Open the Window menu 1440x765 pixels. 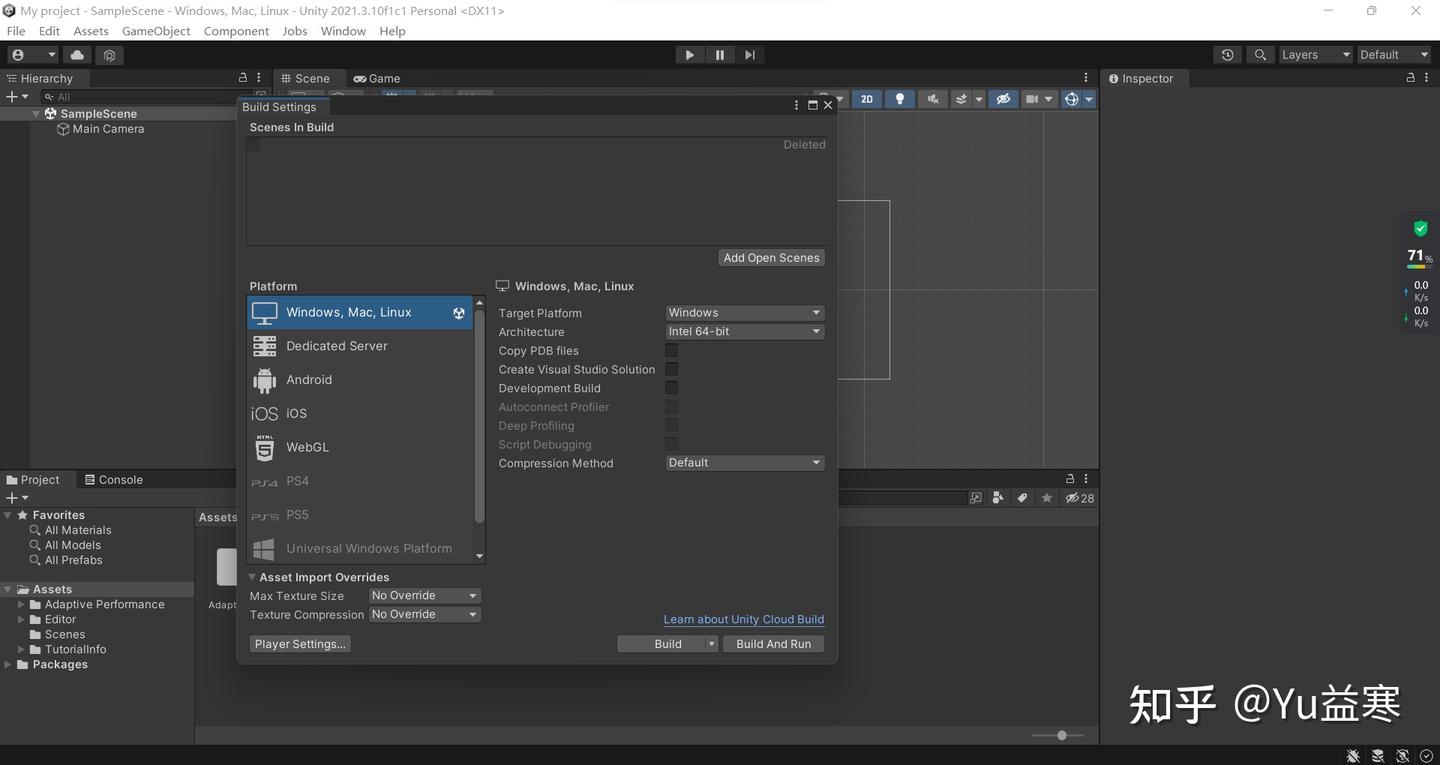click(343, 30)
